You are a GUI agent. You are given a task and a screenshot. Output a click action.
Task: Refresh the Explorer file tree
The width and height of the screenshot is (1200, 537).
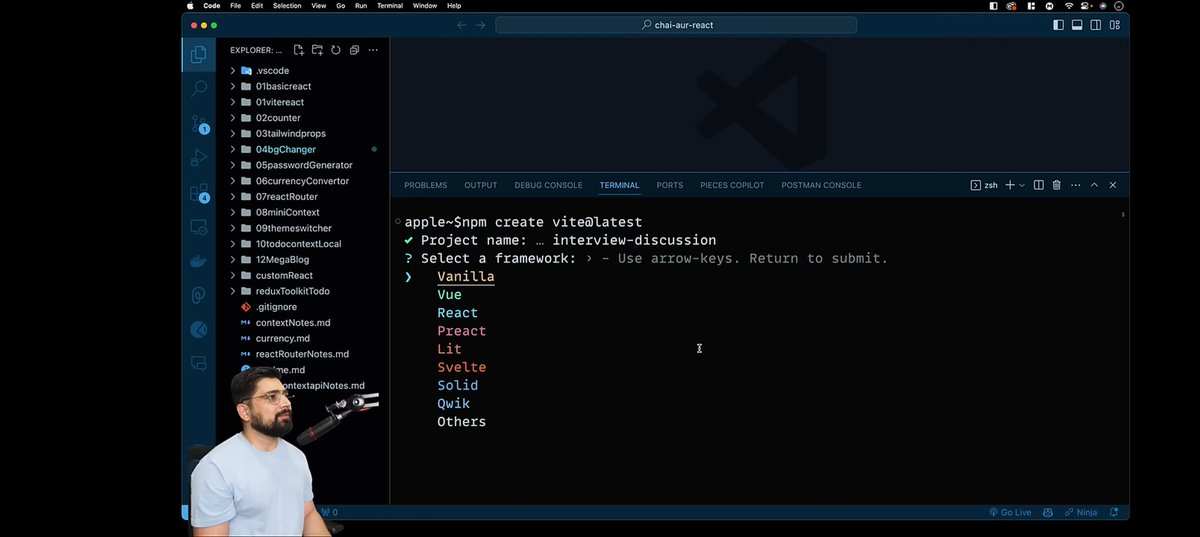click(336, 50)
